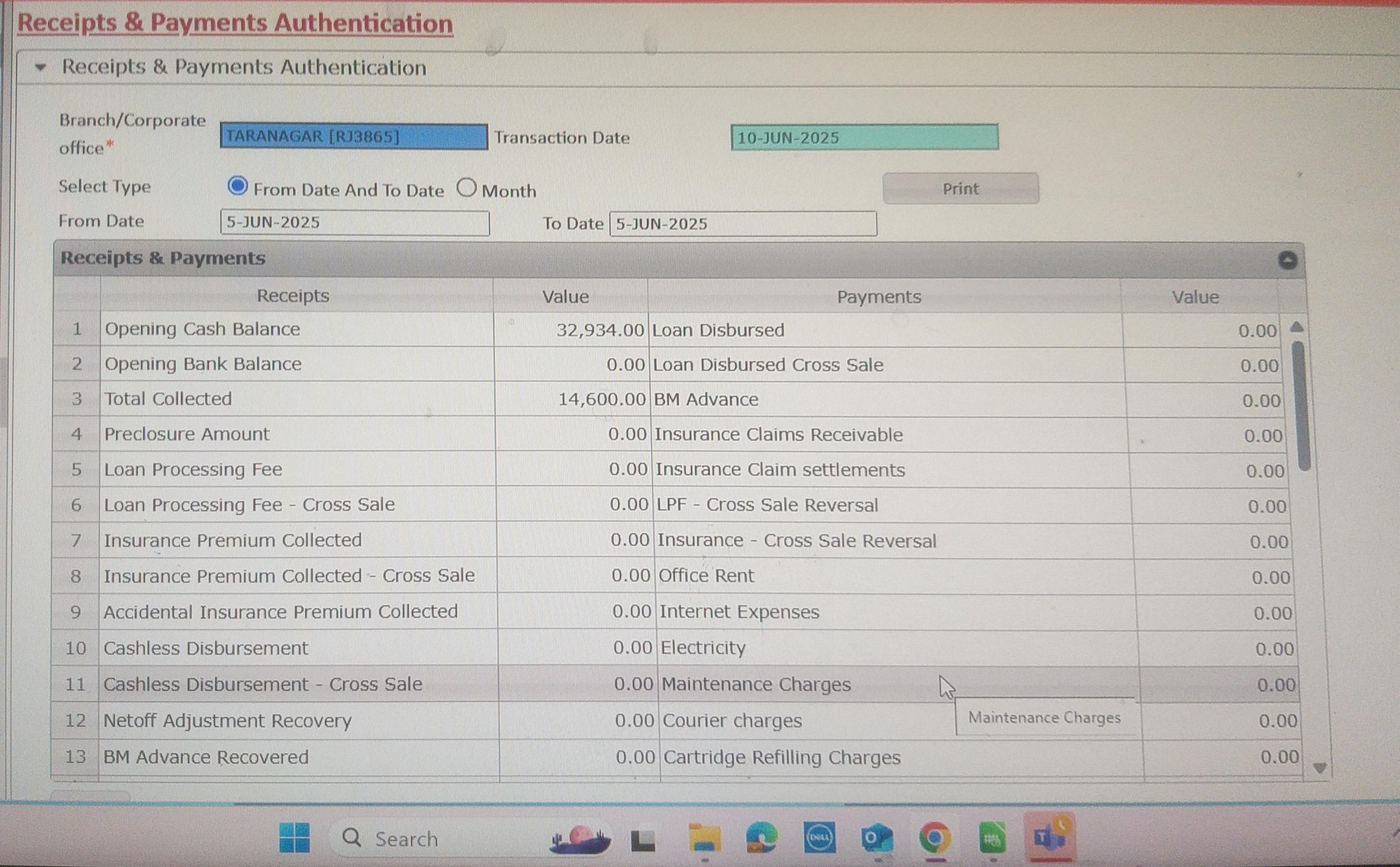1400x867 pixels.
Task: Switch to Google Chrome in the taskbar
Action: pos(935,838)
